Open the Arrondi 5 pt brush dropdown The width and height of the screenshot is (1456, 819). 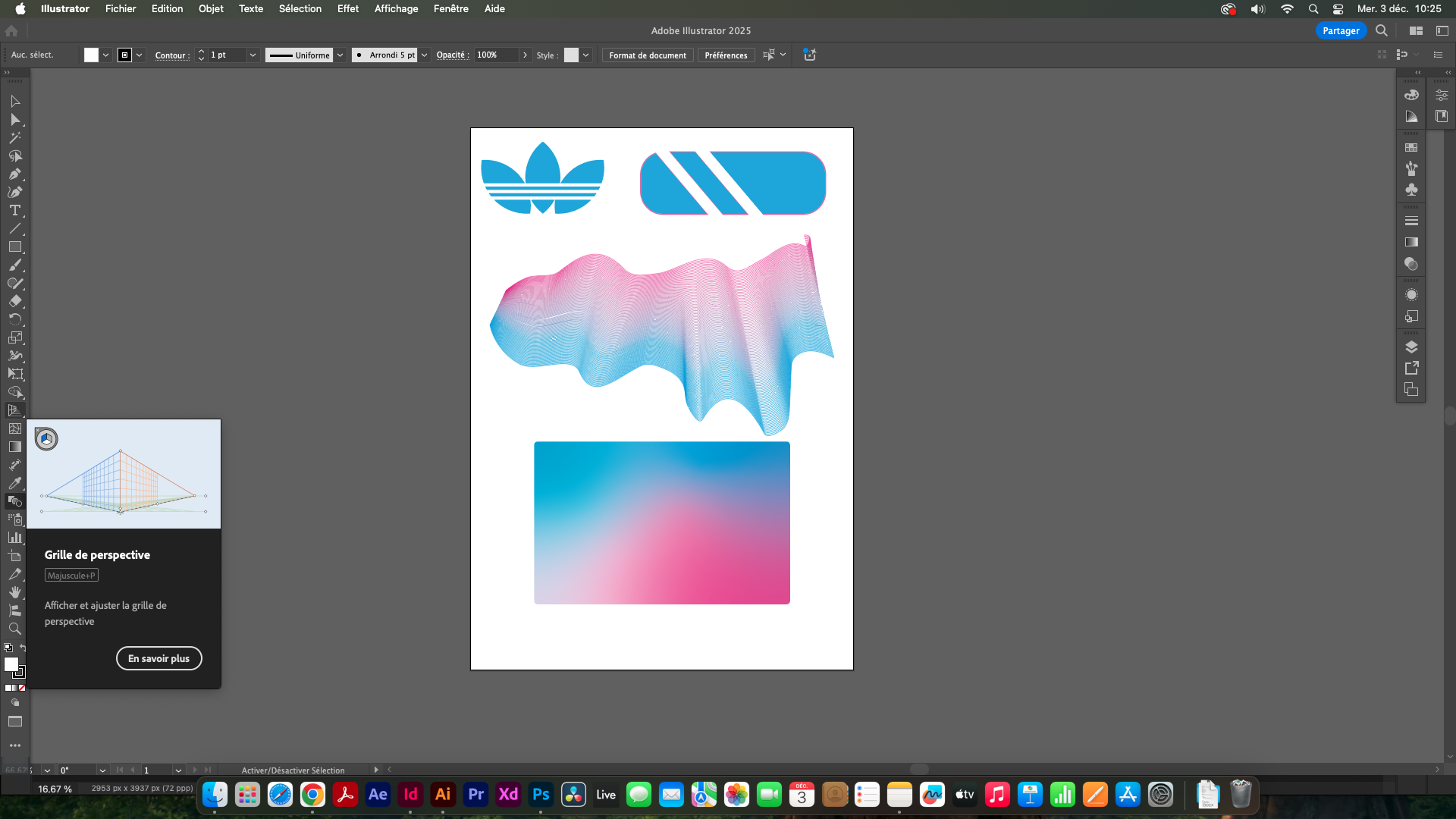(x=425, y=55)
